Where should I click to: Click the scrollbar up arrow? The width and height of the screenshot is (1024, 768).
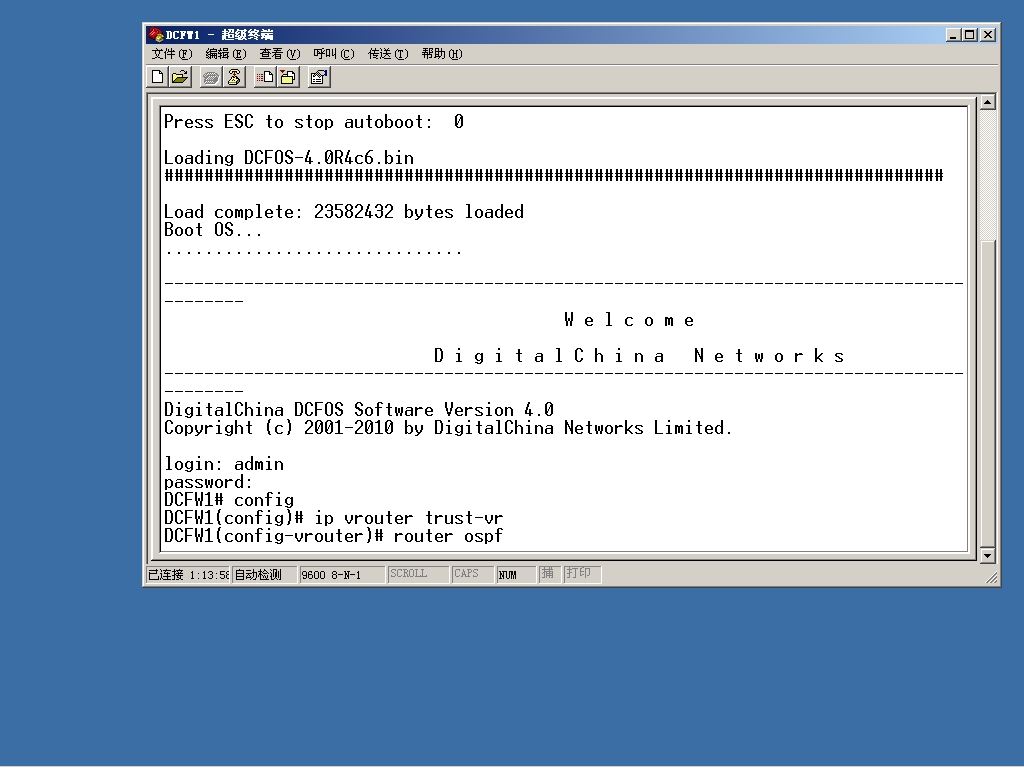pos(988,102)
